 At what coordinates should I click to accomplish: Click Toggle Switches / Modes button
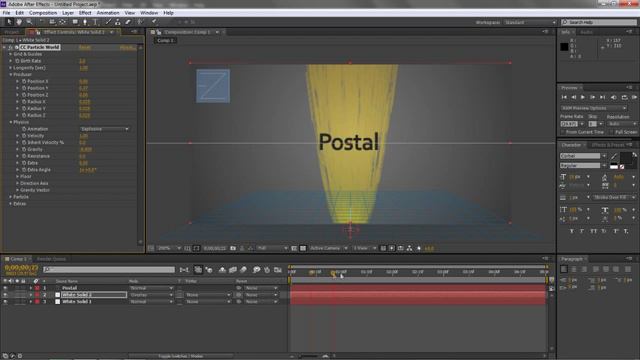(180, 356)
